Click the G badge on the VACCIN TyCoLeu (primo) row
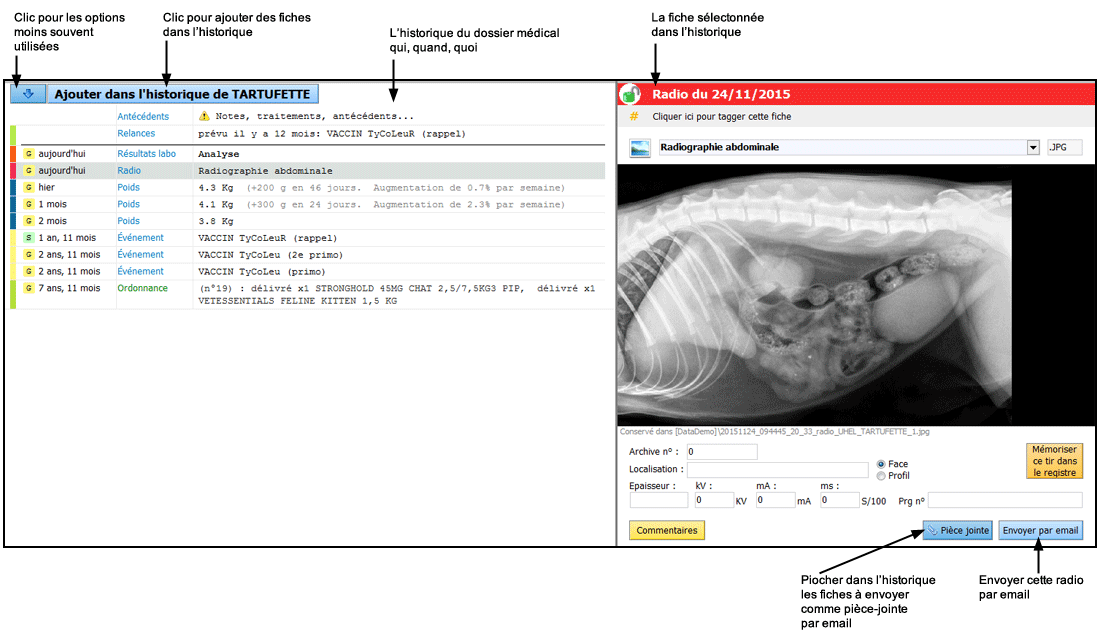Screen dimensions: 1100x639 [29, 271]
